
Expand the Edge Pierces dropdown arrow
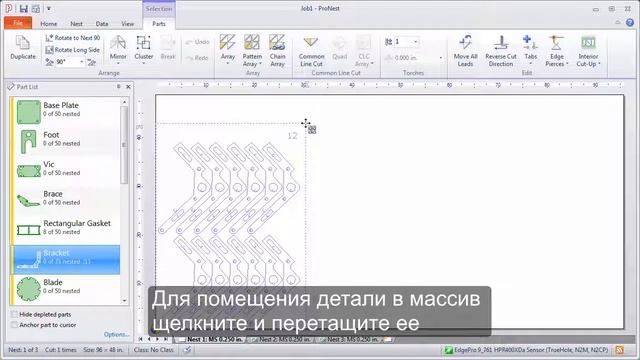pos(567,64)
